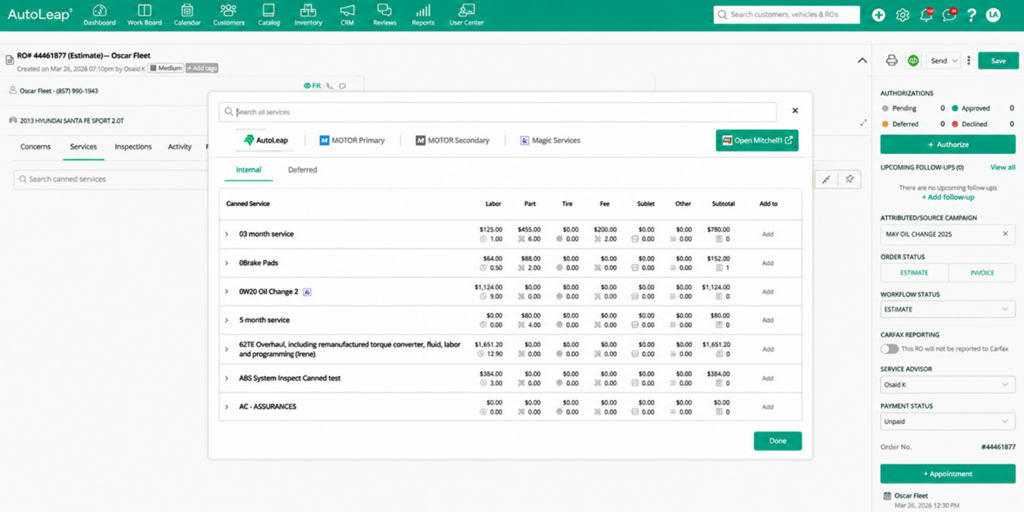1024x512 pixels.
Task: Click the QuickBooks sync icon
Action: pos(913,61)
